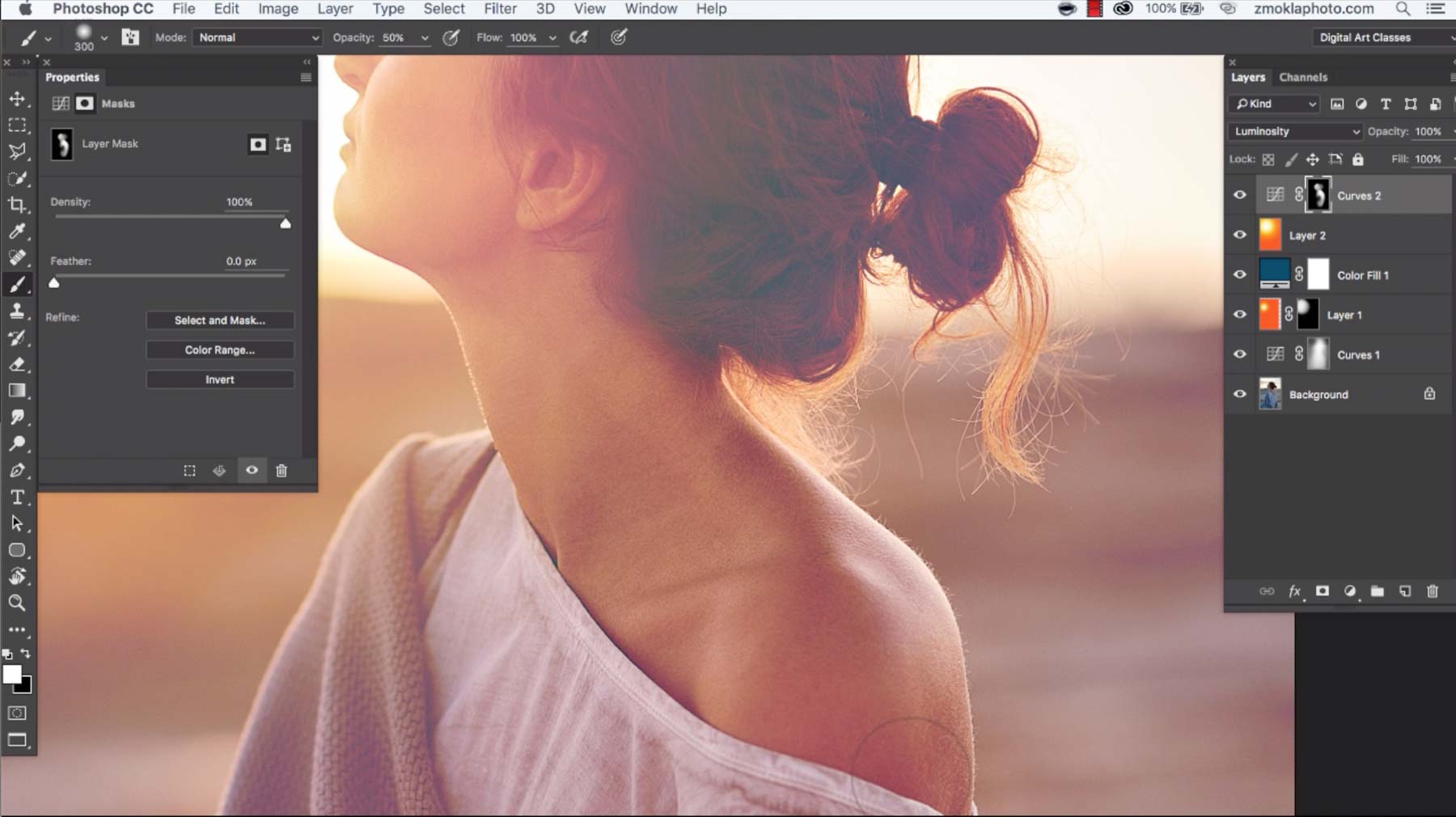The width and height of the screenshot is (1456, 817).
Task: Add a layer mask in Layers panel
Action: (x=1322, y=591)
